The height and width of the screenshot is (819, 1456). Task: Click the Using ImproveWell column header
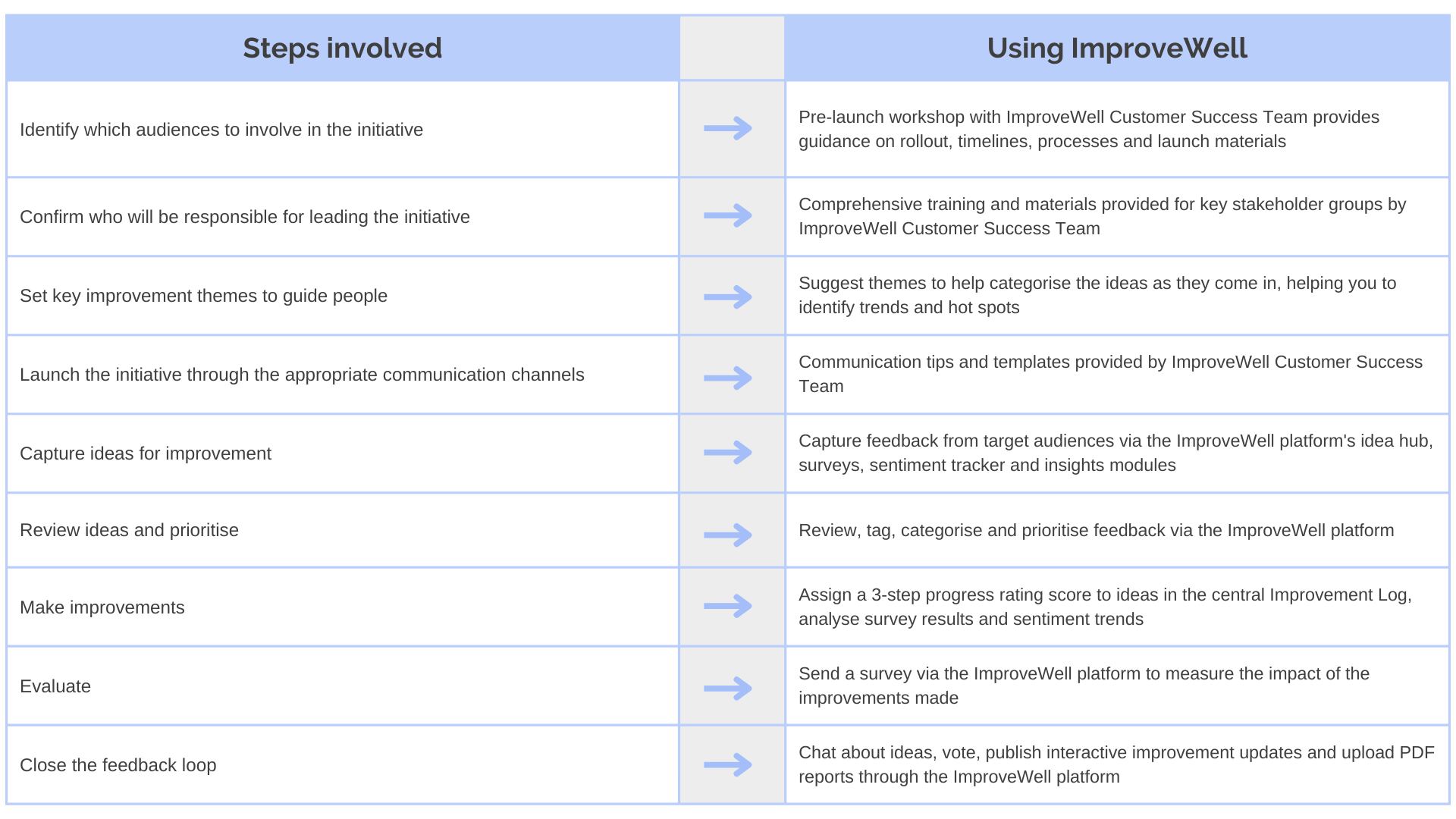pos(1117,48)
